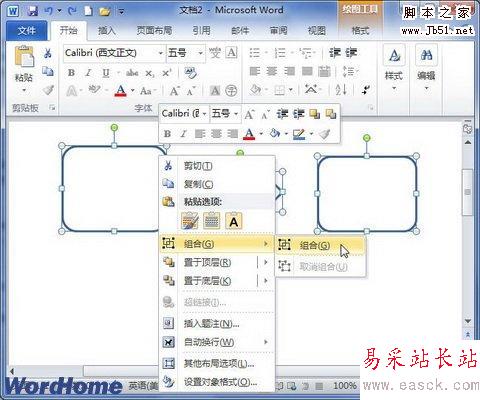This screenshot has width=480, height=400.
Task: Choose 设置对象格式(O)... in context menu
Action: pyautogui.click(x=217, y=382)
